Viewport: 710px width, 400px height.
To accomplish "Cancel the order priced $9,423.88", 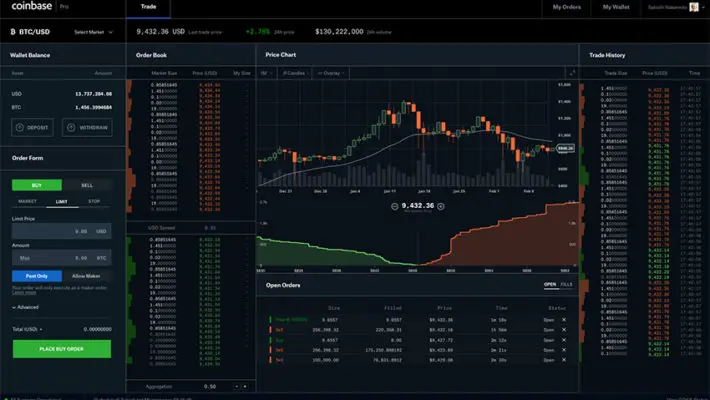I will [564, 350].
